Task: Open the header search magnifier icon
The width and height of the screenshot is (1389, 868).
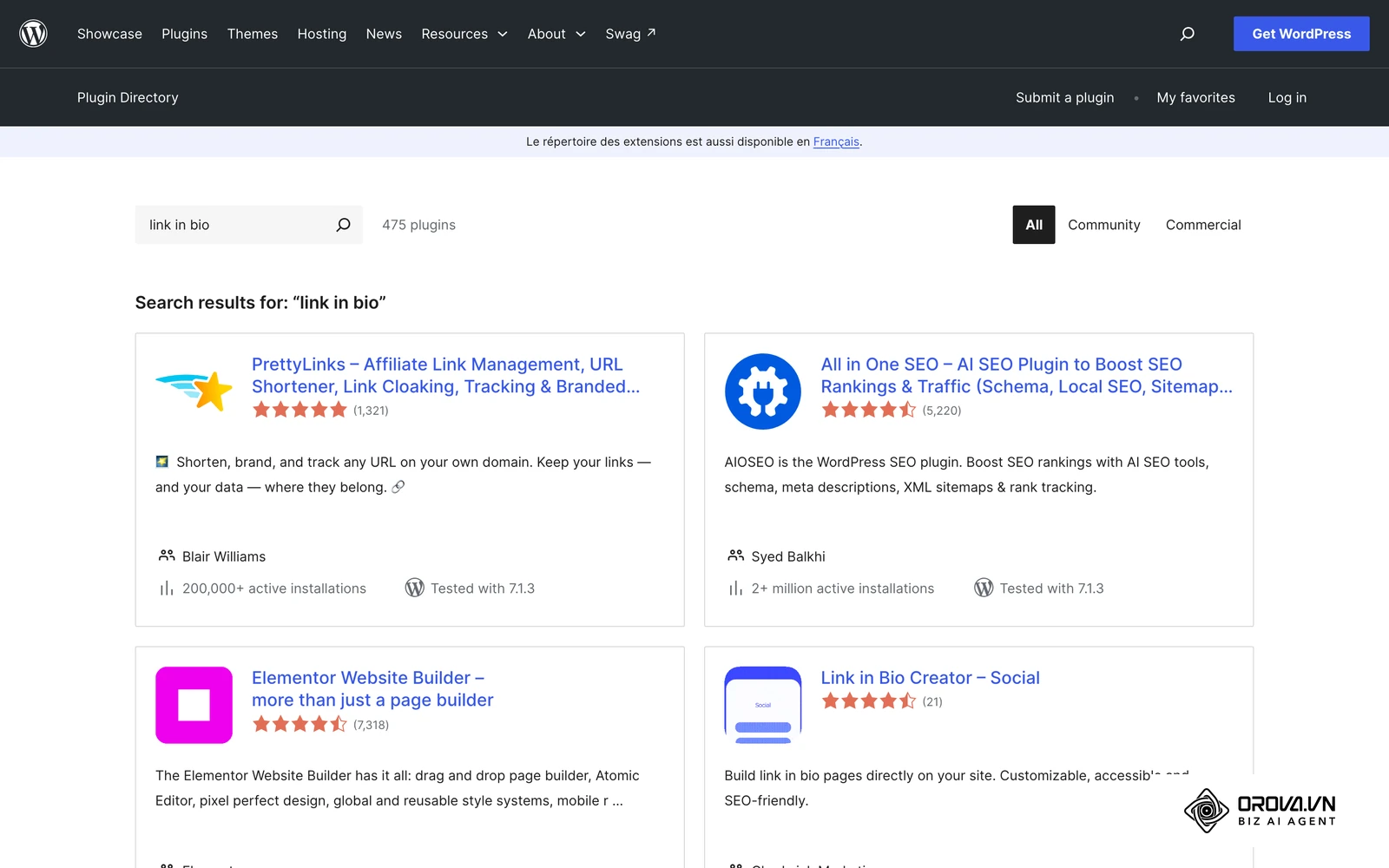Action: pyautogui.click(x=1187, y=34)
